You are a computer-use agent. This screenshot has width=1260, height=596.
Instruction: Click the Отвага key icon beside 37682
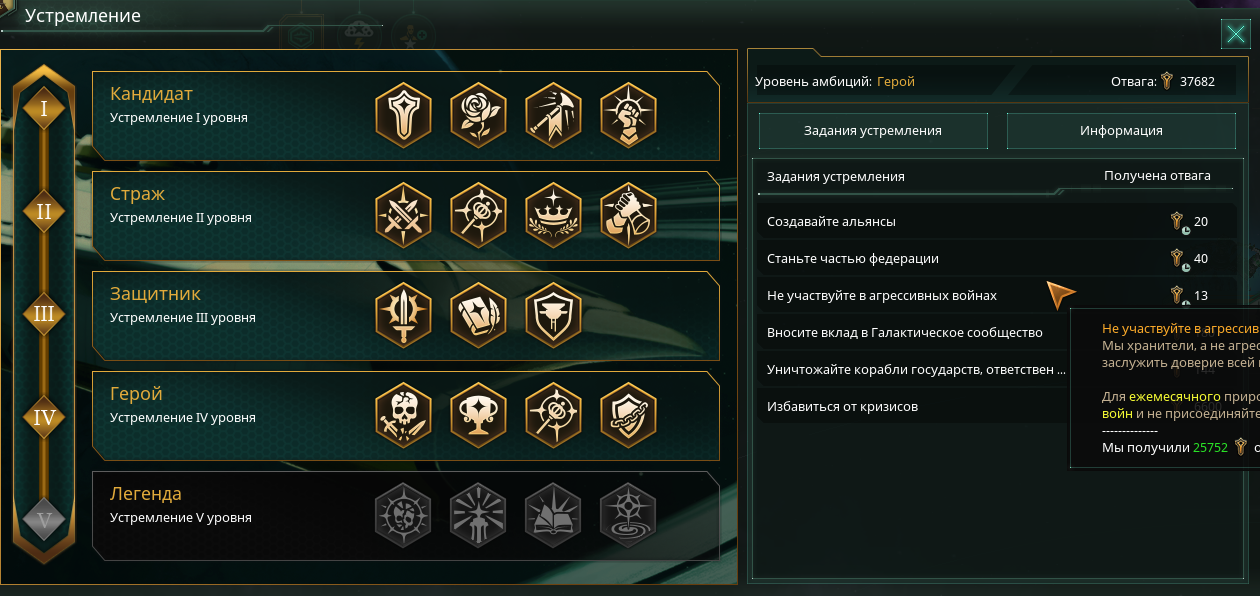pyautogui.click(x=1166, y=81)
